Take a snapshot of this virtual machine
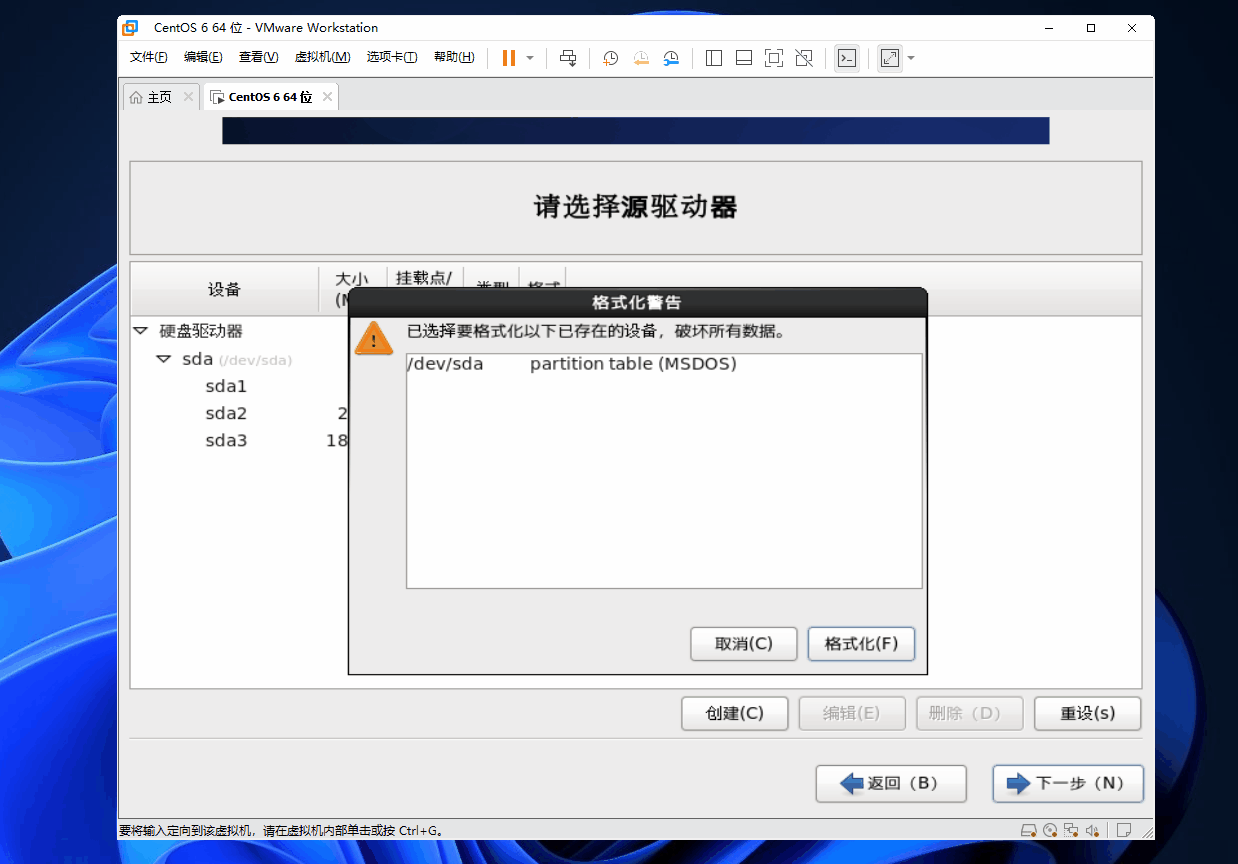 (610, 58)
